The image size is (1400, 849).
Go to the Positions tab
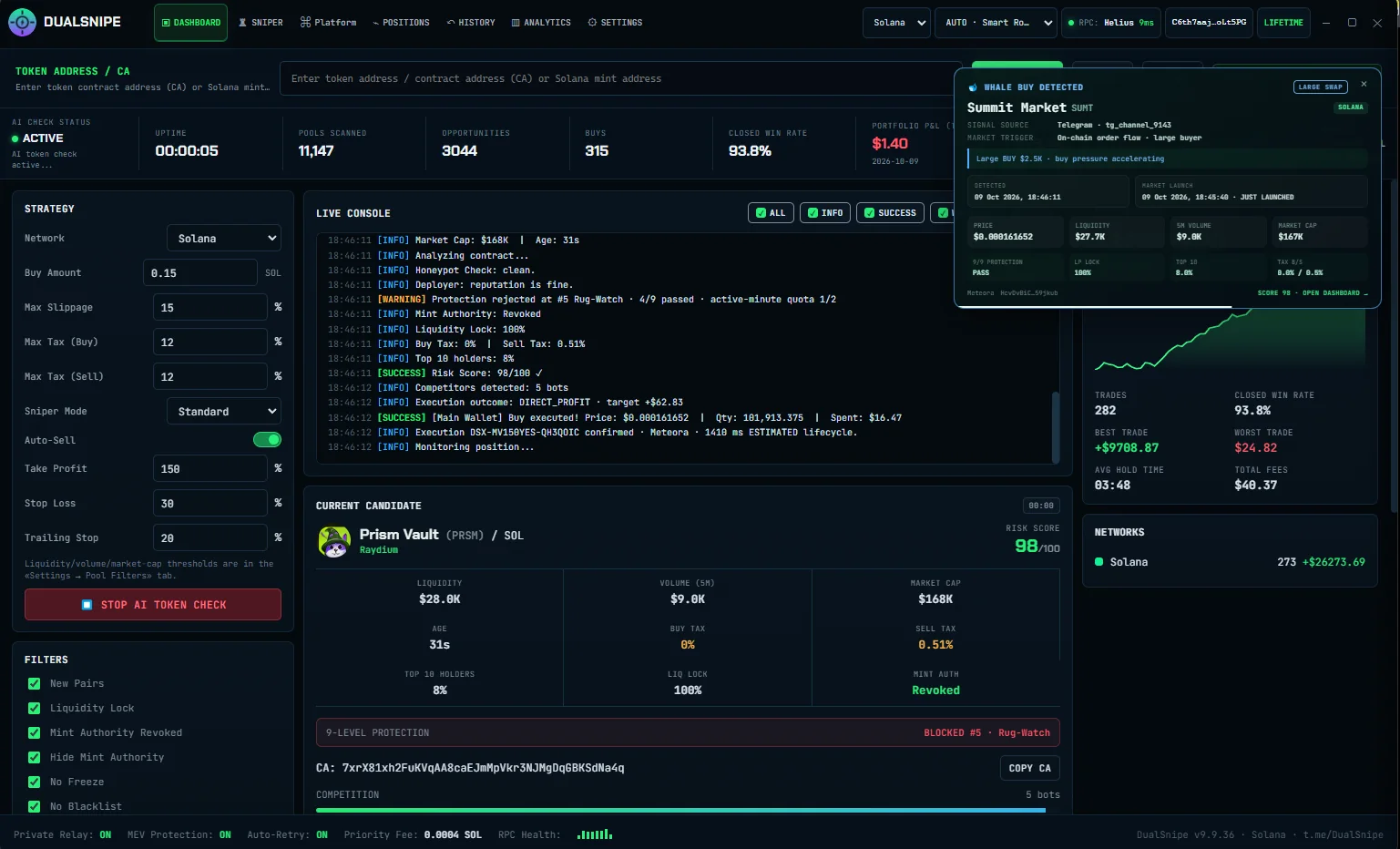(401, 23)
